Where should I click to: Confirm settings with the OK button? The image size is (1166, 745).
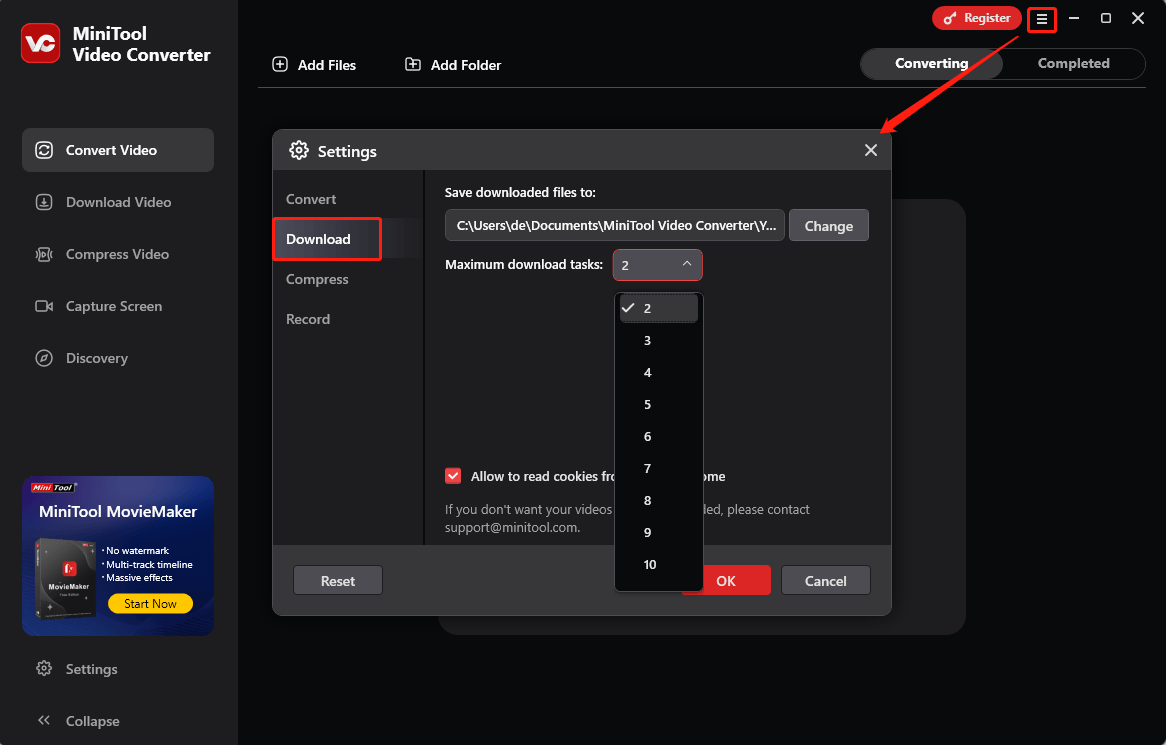(726, 581)
